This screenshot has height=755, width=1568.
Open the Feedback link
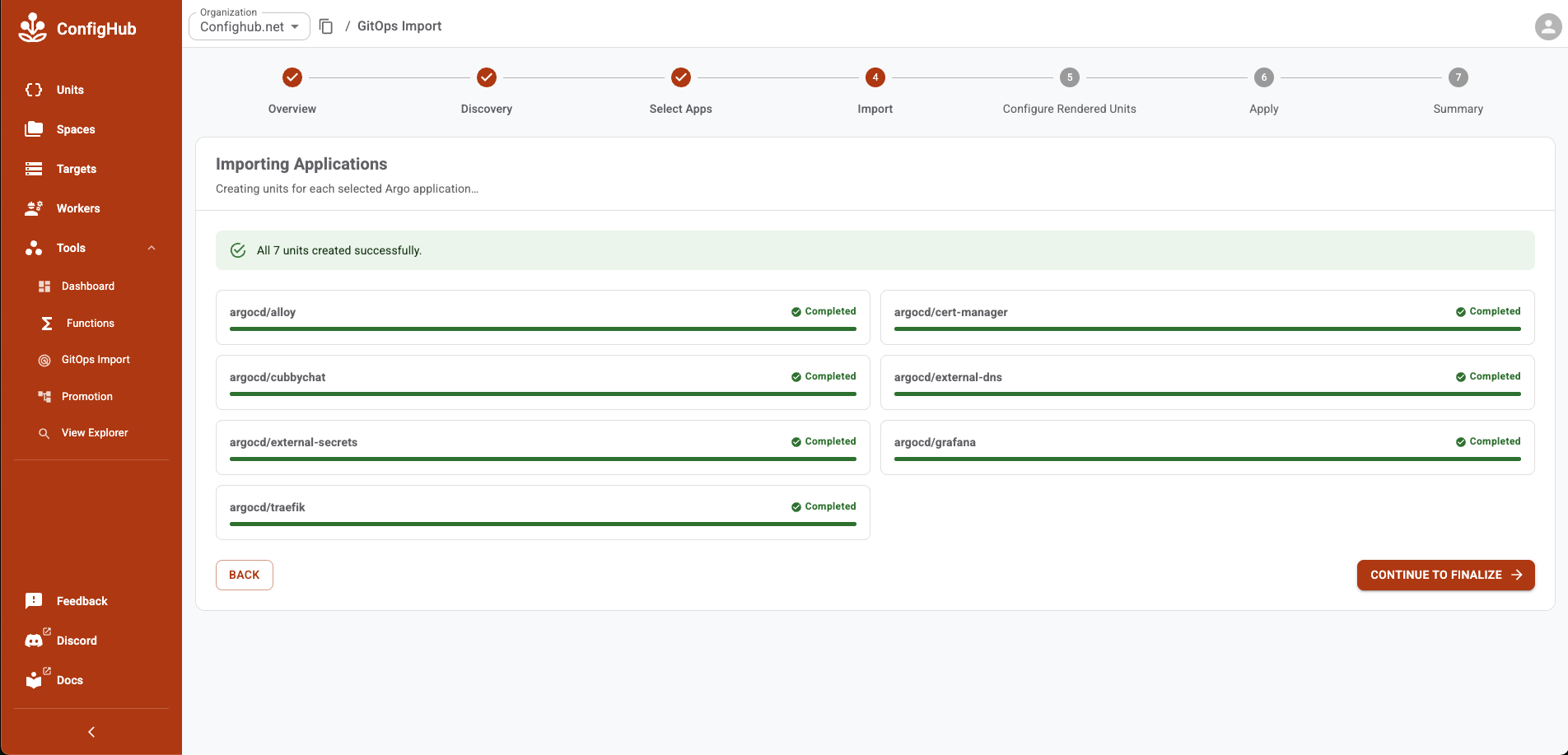point(82,601)
